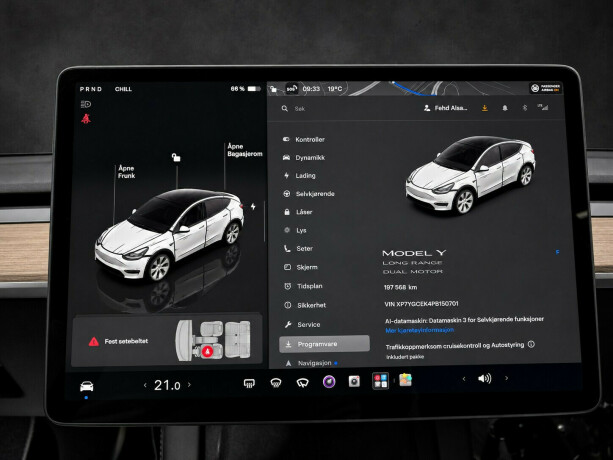Open the car controls icon on the dock

click(x=86, y=386)
